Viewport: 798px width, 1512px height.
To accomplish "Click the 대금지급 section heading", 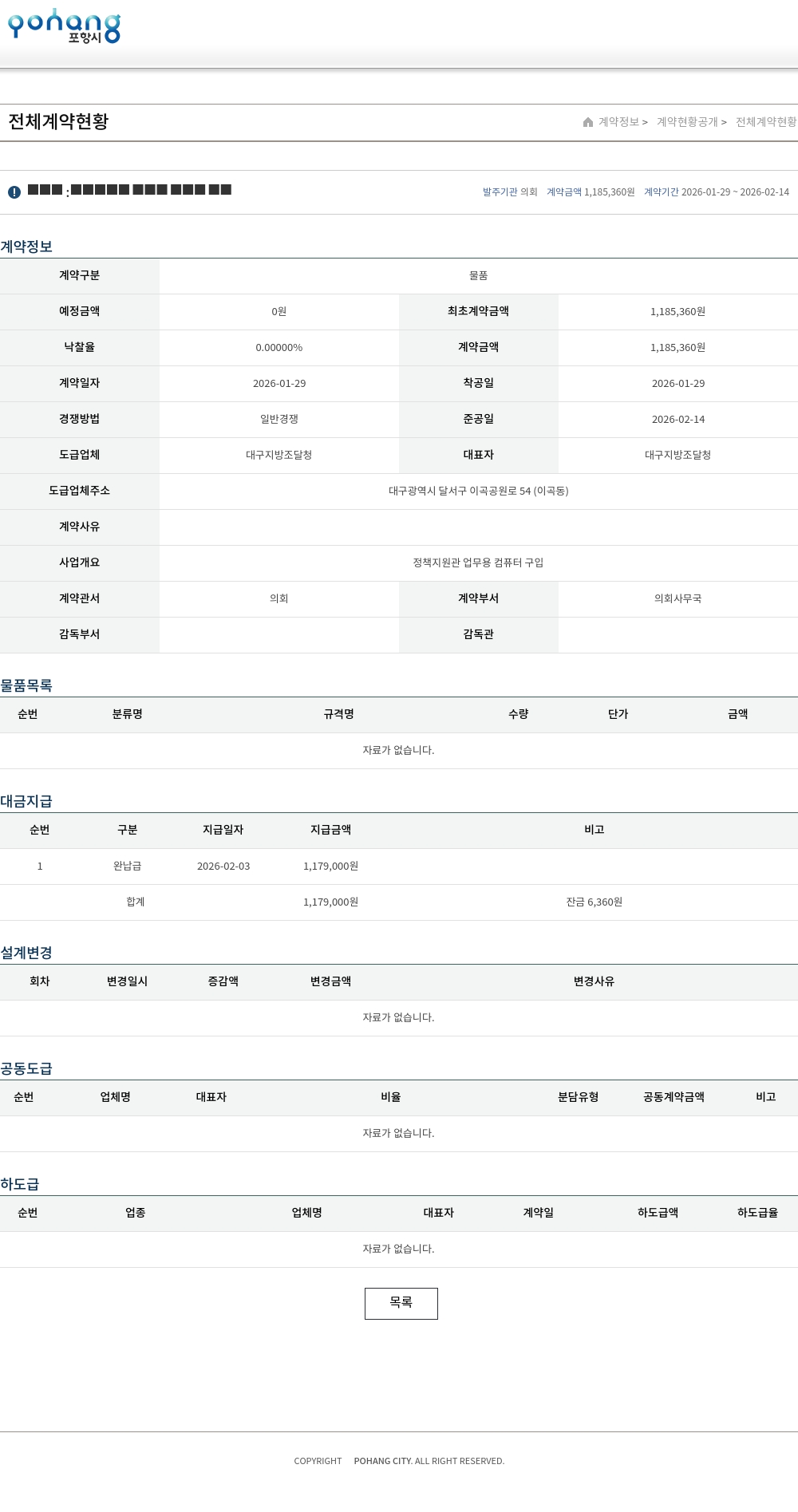I will (x=26, y=801).
